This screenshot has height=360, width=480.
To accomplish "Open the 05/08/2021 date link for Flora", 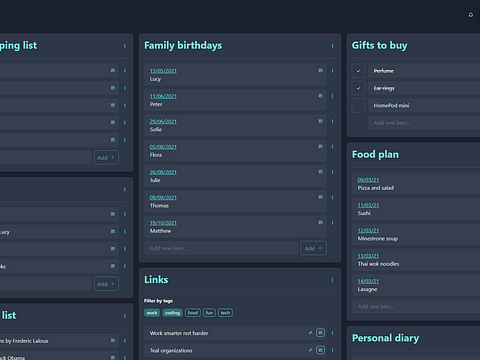I will point(163,147).
